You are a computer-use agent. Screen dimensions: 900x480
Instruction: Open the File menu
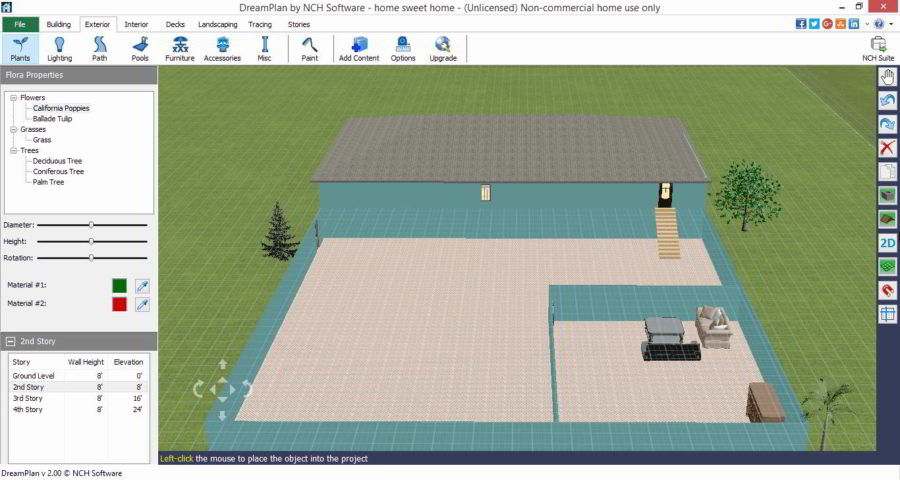click(x=20, y=24)
